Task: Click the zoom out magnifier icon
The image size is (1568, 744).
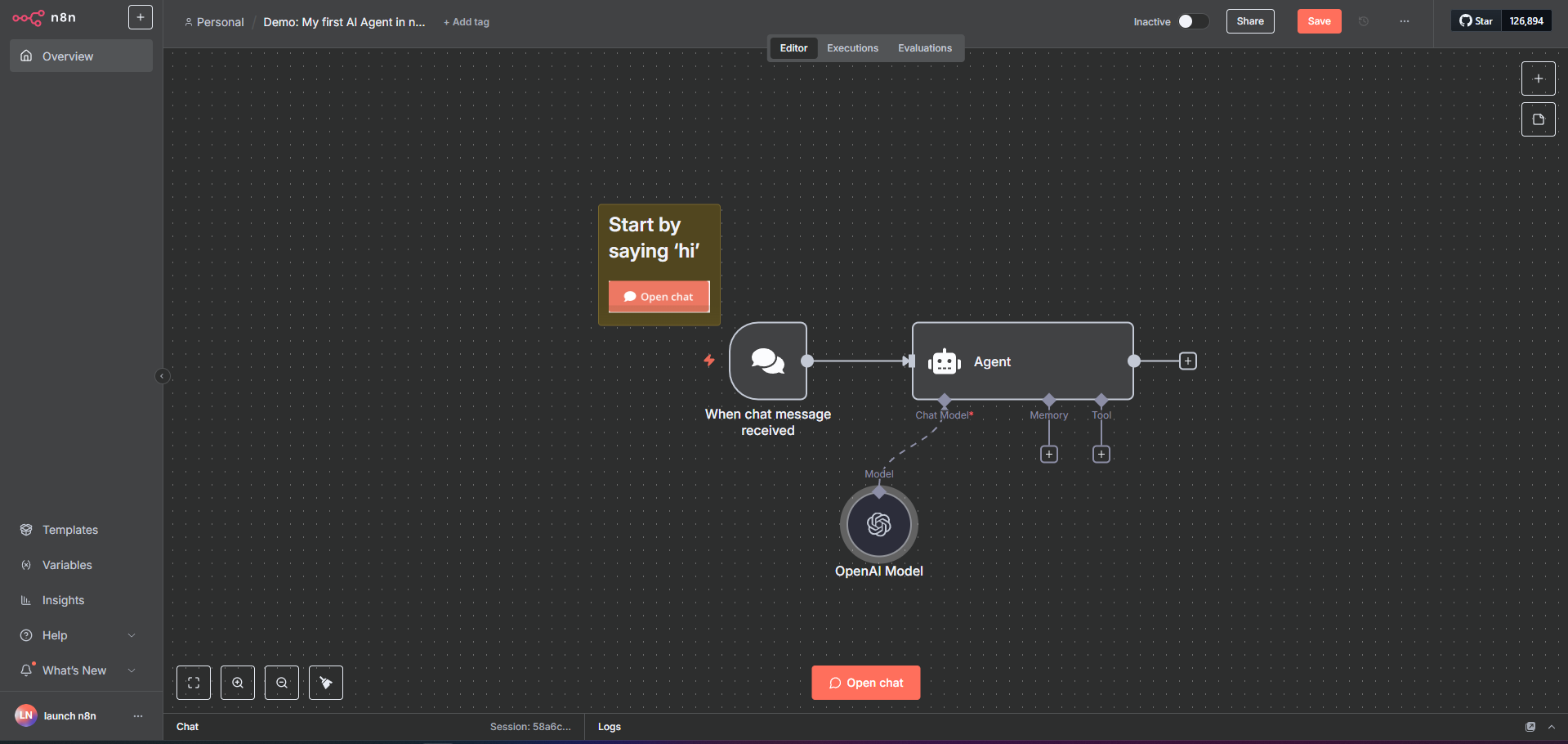Action: pos(282,683)
